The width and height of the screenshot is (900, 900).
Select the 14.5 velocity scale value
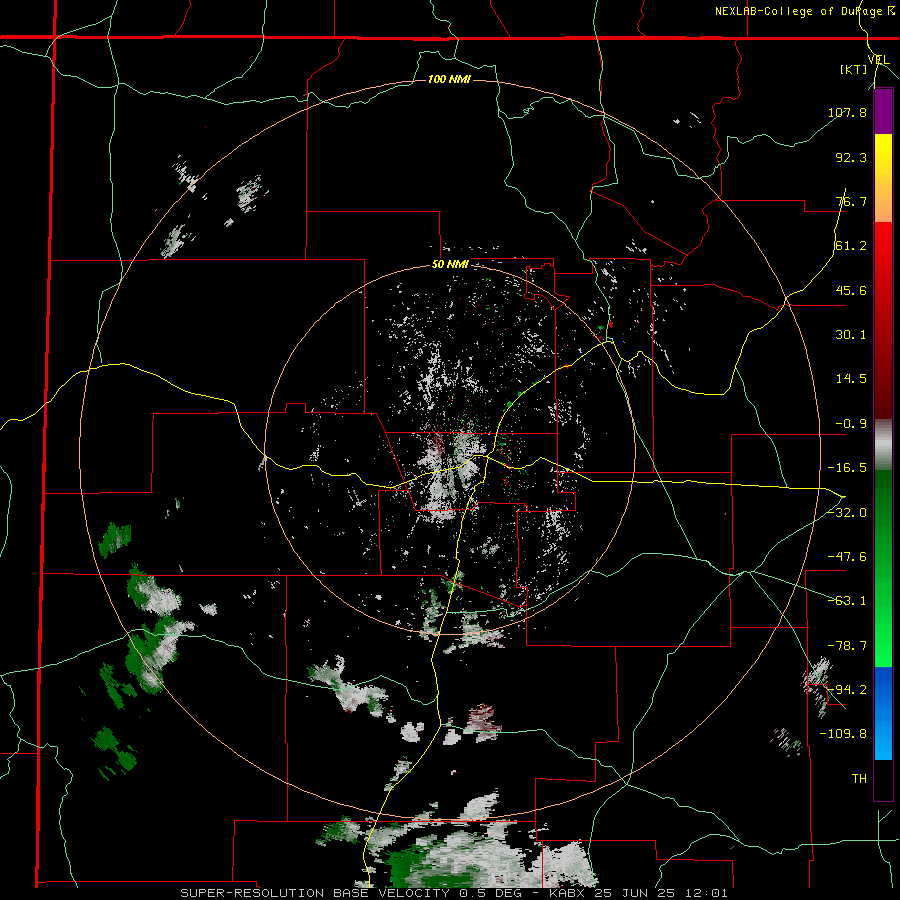click(851, 379)
